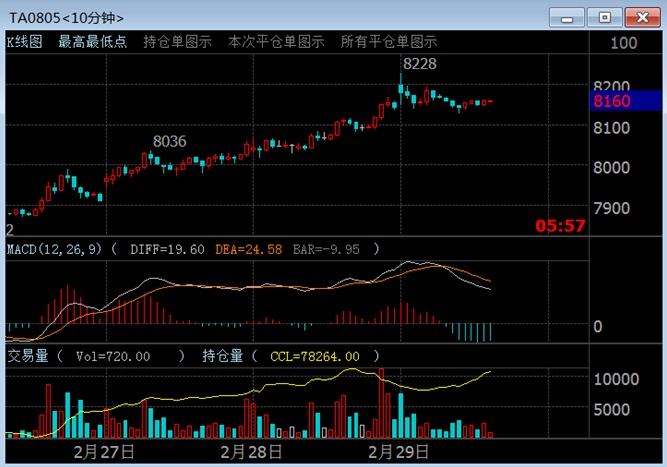Click the 10000 volume axis label
Screen dimensions: 667x467
tap(616, 379)
